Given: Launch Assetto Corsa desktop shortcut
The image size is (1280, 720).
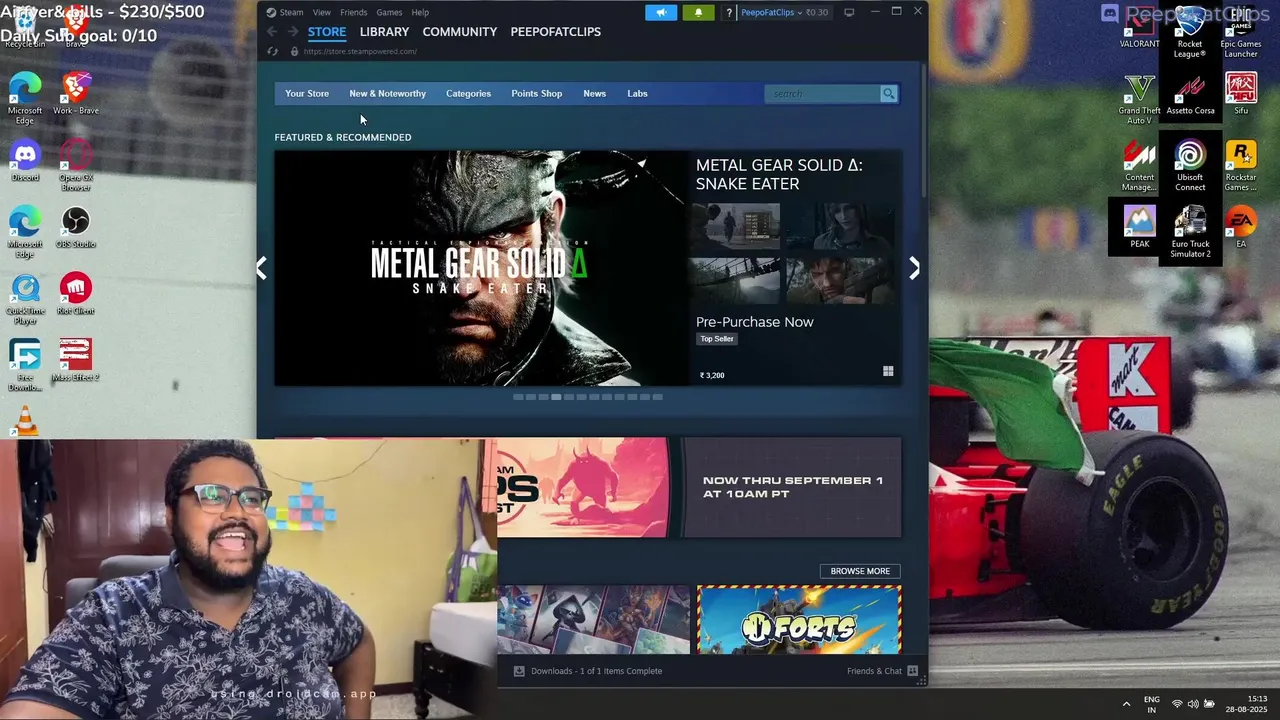Looking at the screenshot, I should point(1190,94).
